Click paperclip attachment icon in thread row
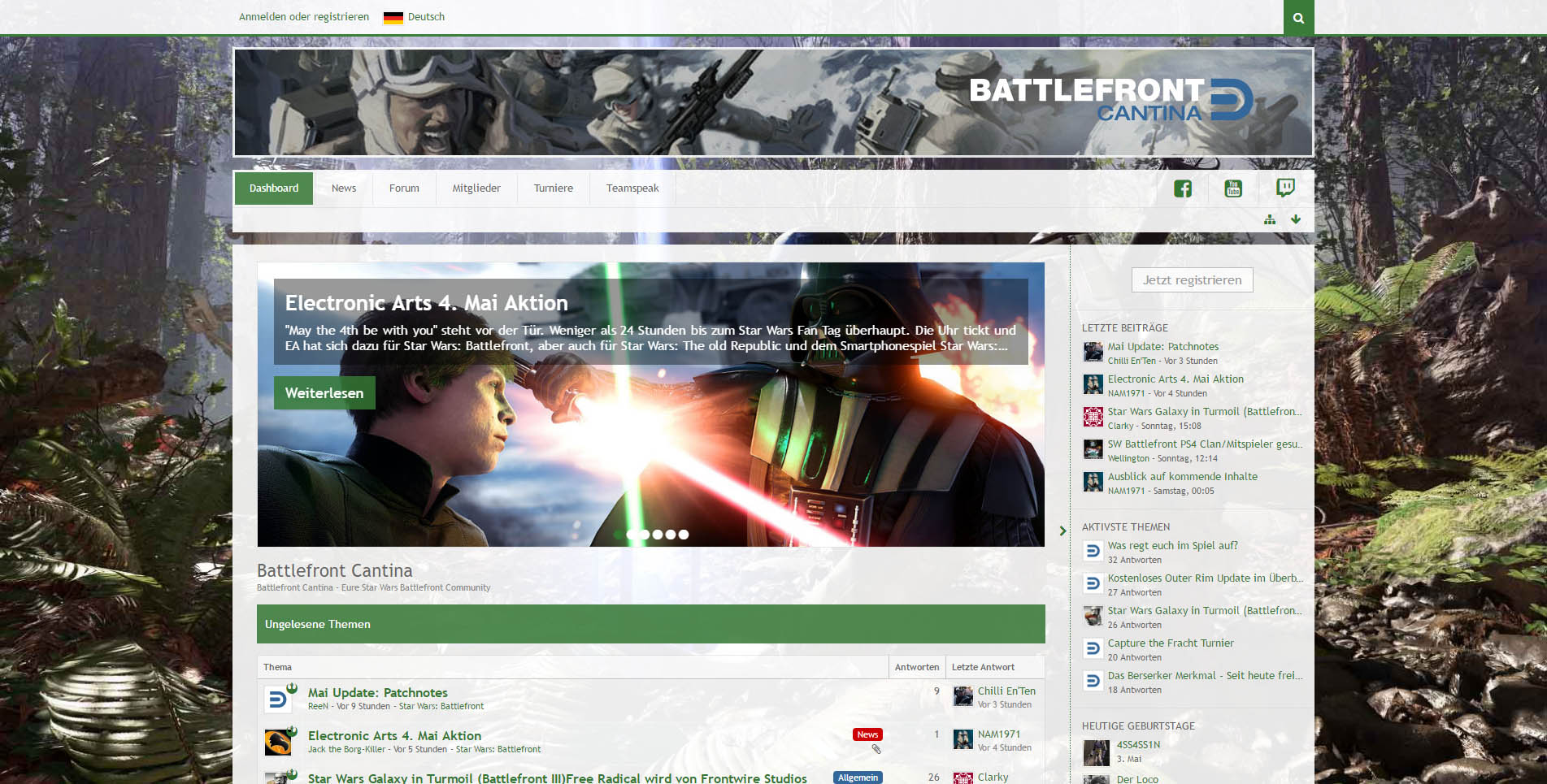Image resolution: width=1547 pixels, height=784 pixels. (x=876, y=749)
